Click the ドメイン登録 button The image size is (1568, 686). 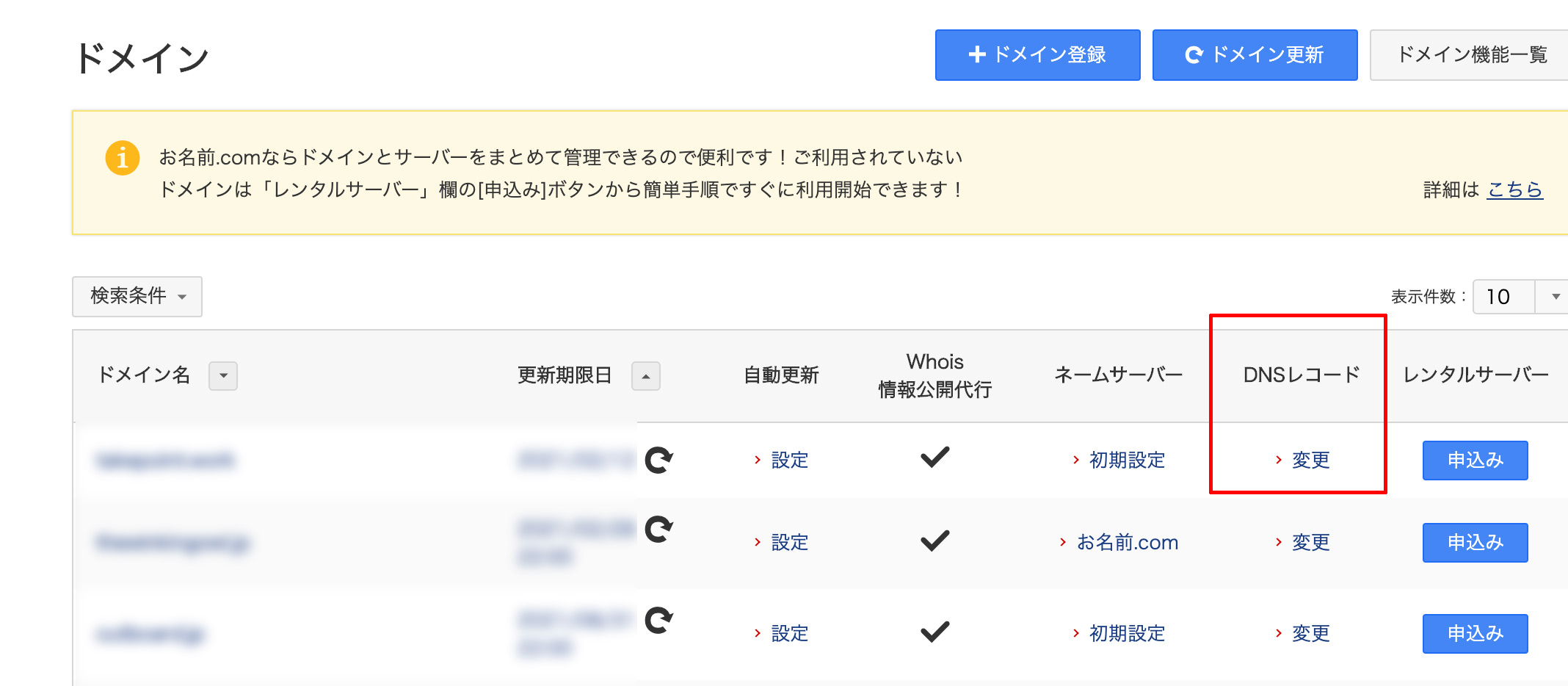pos(1037,55)
